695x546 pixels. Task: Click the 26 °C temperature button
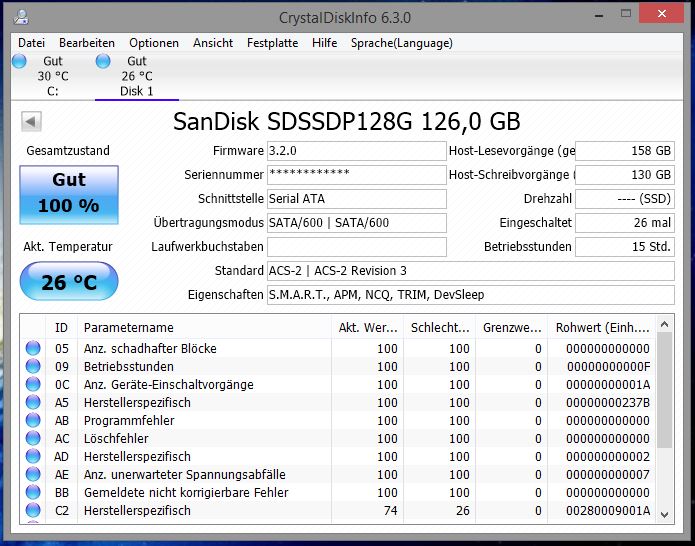(69, 281)
